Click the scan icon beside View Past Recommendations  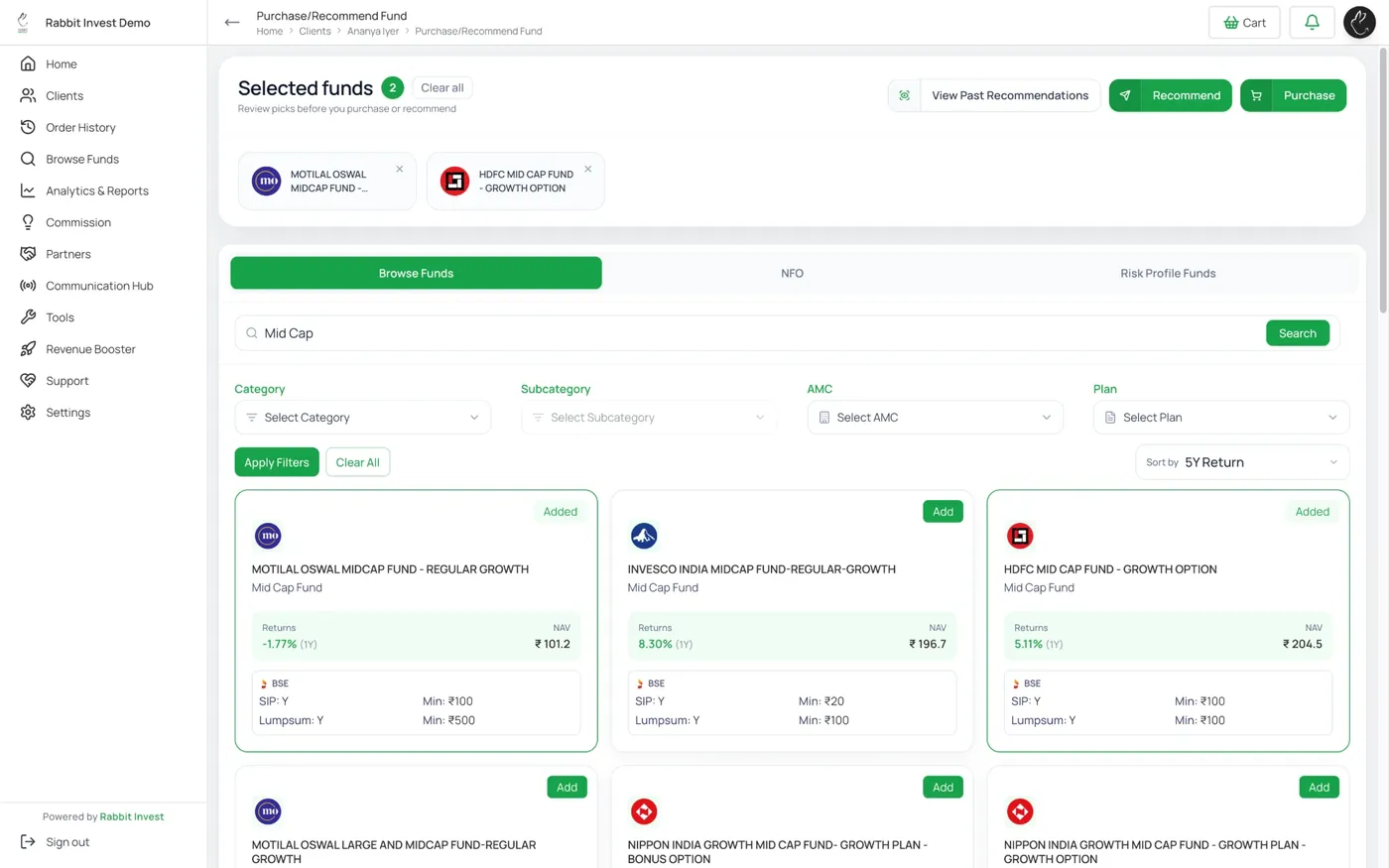point(904,95)
